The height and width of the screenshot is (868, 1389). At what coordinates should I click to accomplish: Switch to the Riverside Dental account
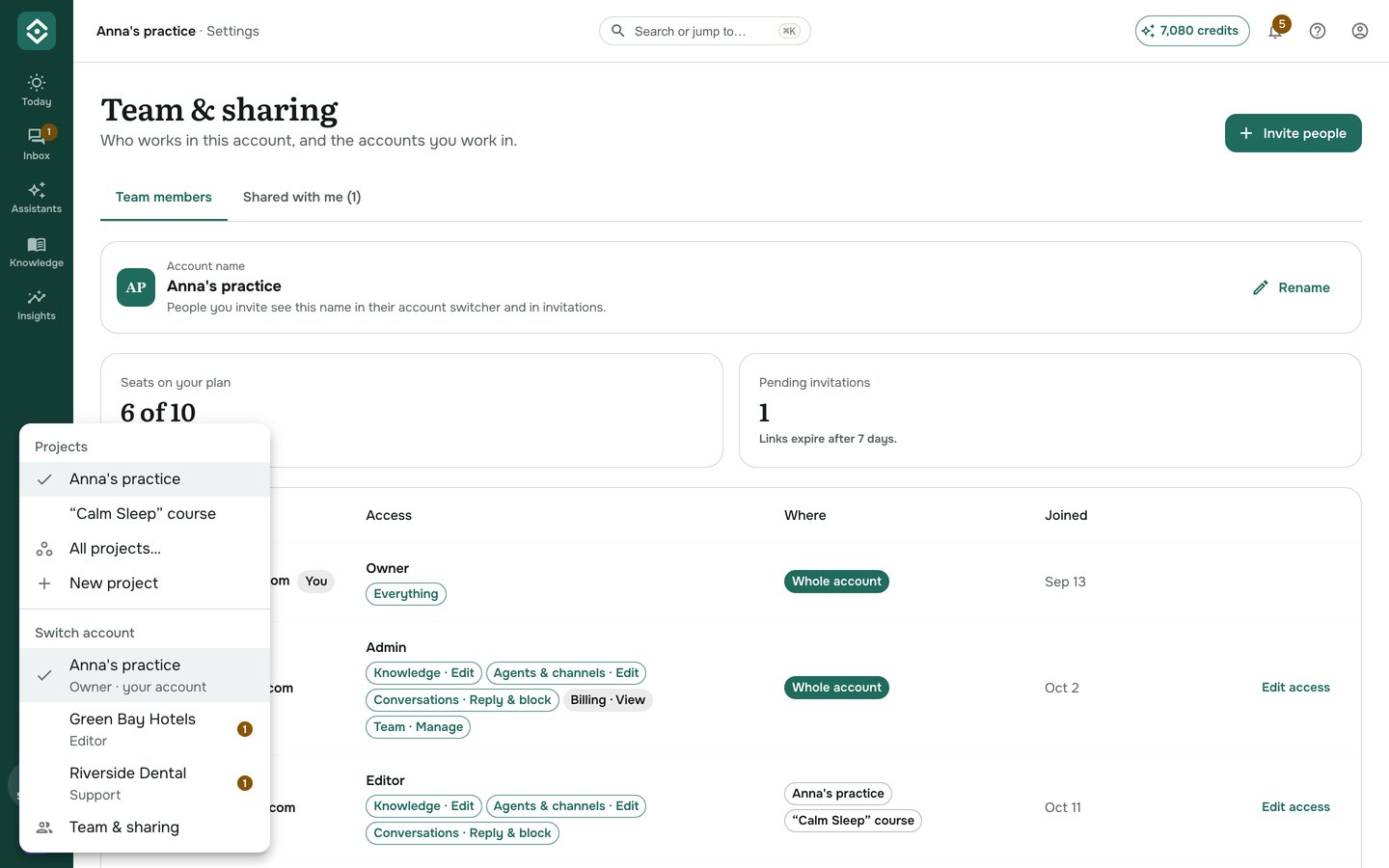click(145, 783)
